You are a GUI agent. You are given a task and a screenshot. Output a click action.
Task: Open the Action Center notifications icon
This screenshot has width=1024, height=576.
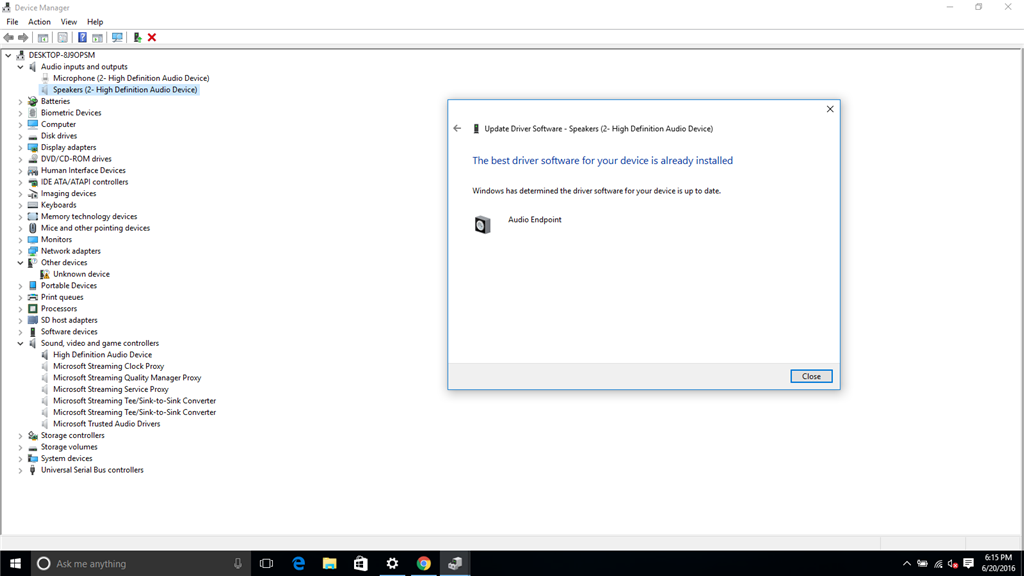coord(968,564)
